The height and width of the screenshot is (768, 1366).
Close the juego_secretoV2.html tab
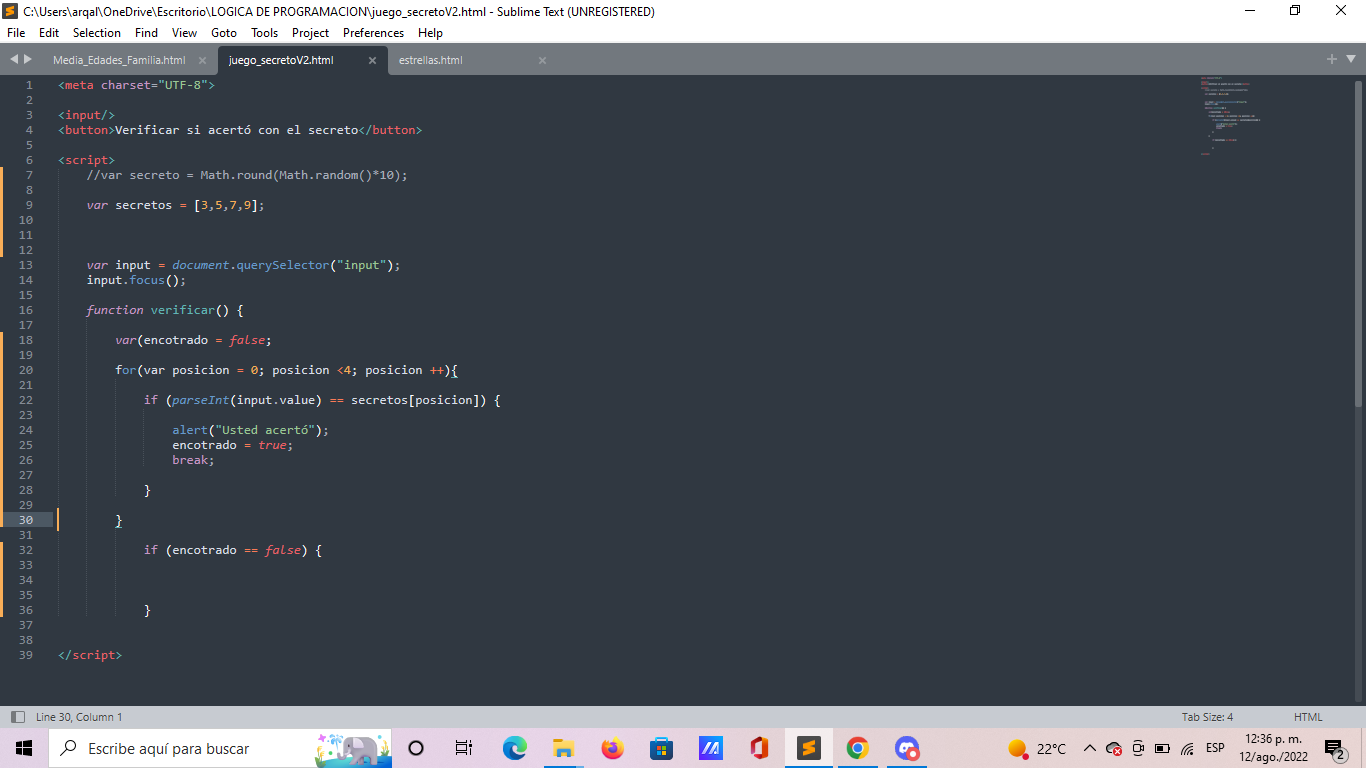point(372,61)
